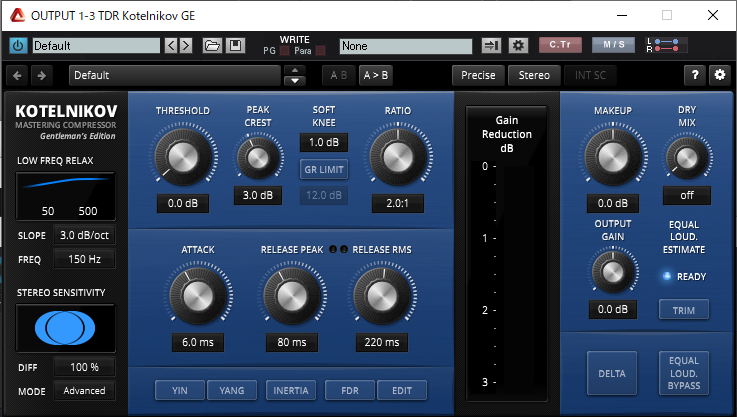This screenshot has width=737, height=417.
Task: Click the Threshold knob
Action: coord(183,156)
